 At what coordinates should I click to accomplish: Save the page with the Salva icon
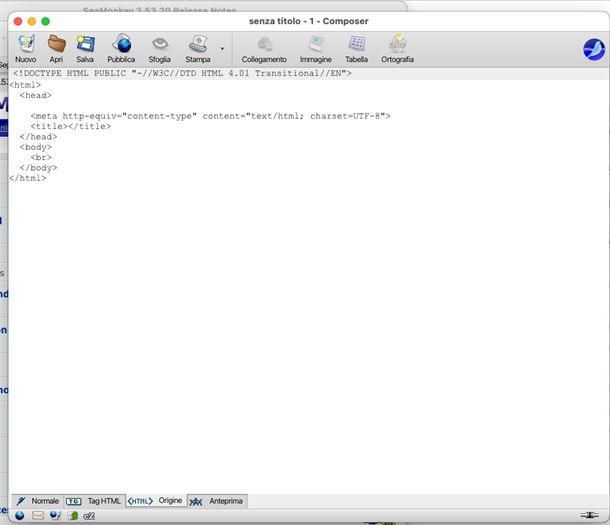85,46
